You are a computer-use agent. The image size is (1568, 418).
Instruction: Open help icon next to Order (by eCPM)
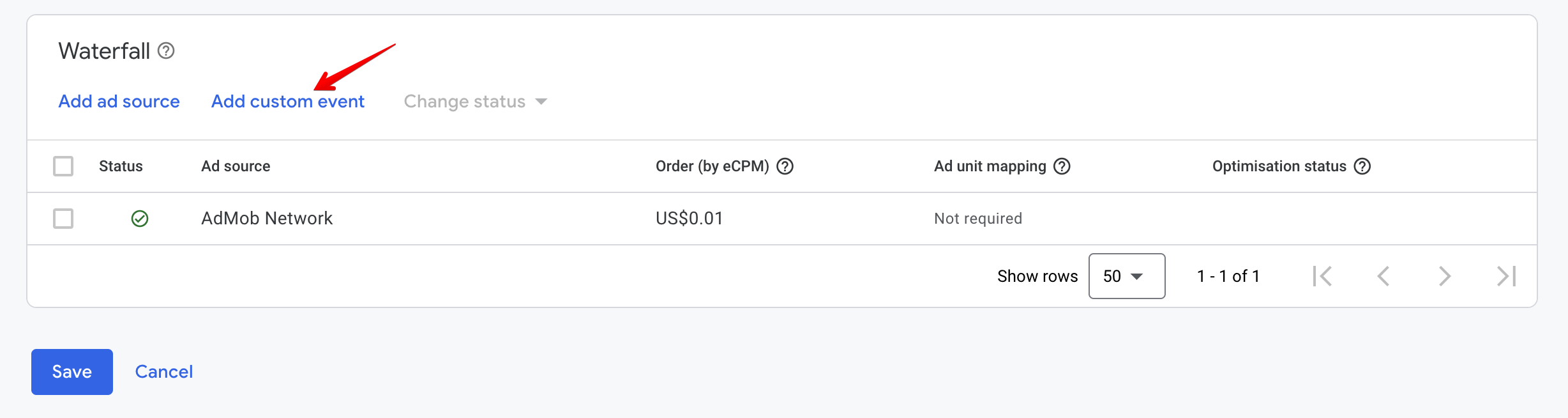(785, 166)
